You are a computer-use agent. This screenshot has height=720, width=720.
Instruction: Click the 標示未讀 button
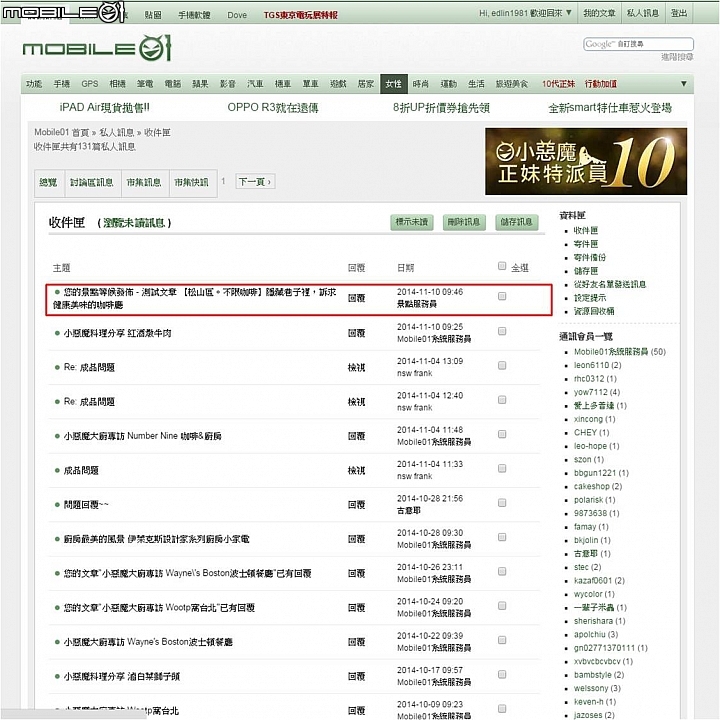[x=412, y=222]
